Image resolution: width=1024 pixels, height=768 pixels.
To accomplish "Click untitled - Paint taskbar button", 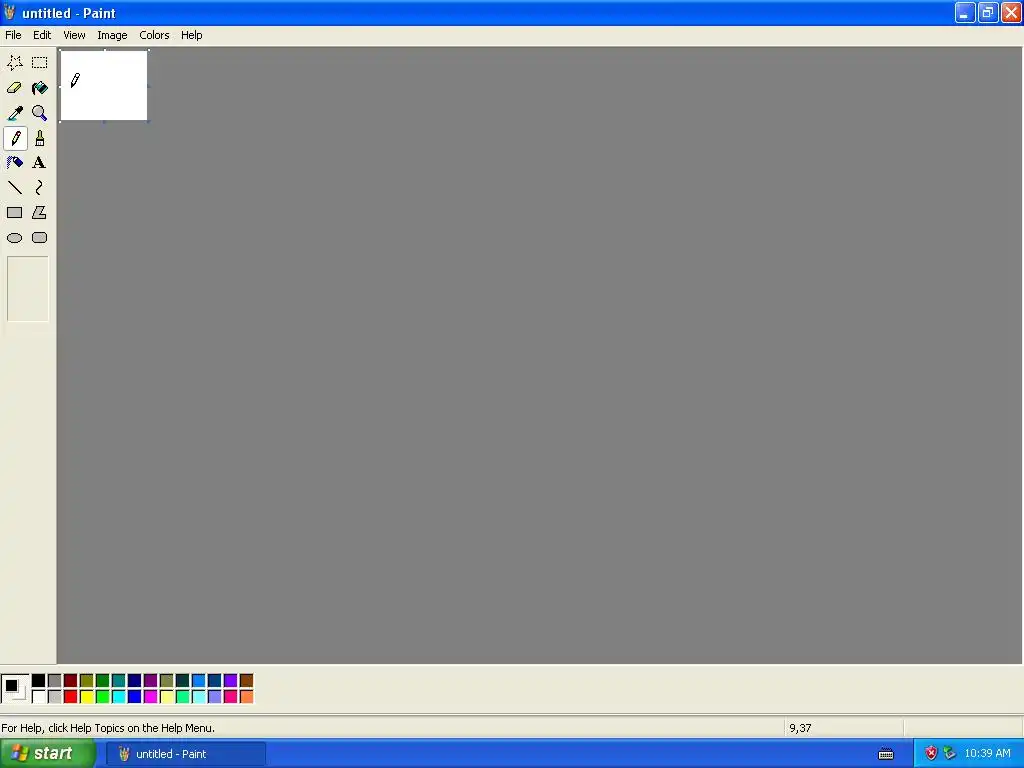I will coord(186,754).
